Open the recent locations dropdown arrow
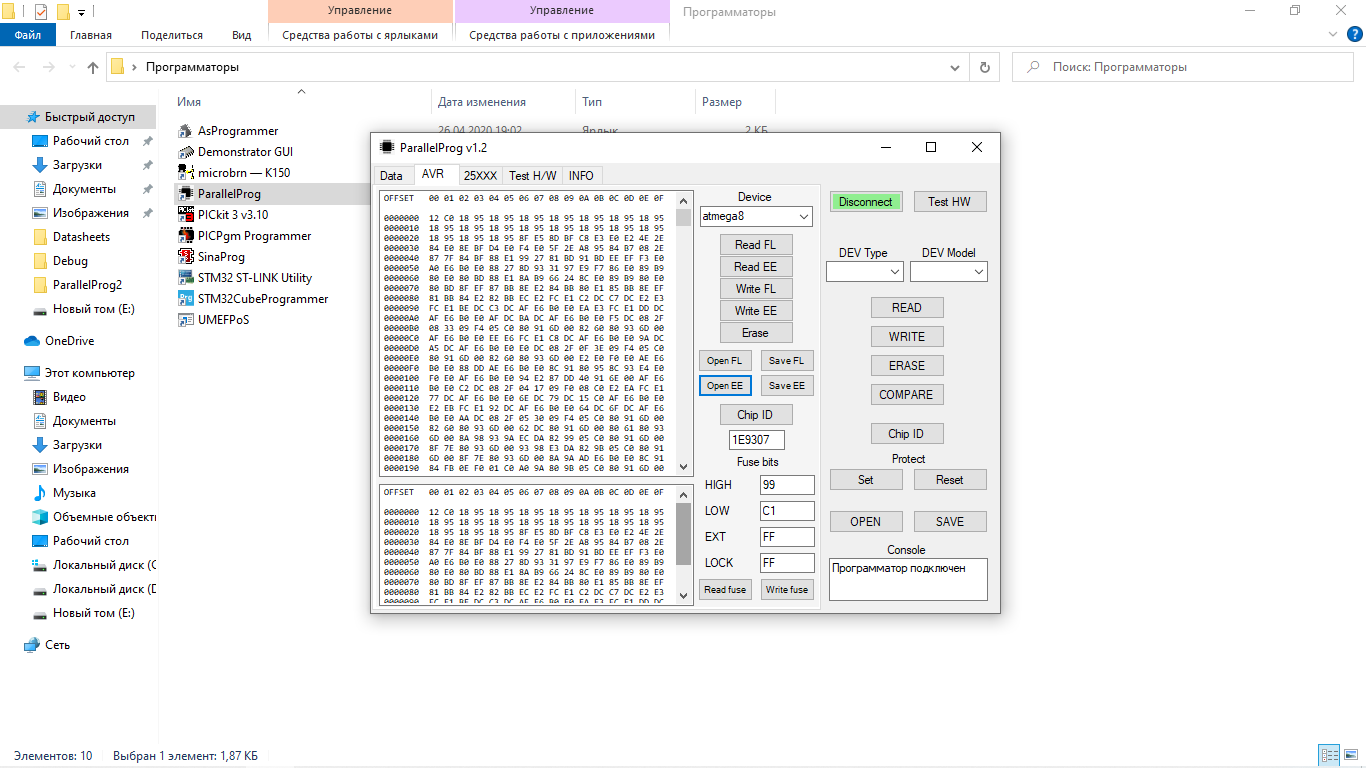This screenshot has width=1366, height=768. [73, 67]
